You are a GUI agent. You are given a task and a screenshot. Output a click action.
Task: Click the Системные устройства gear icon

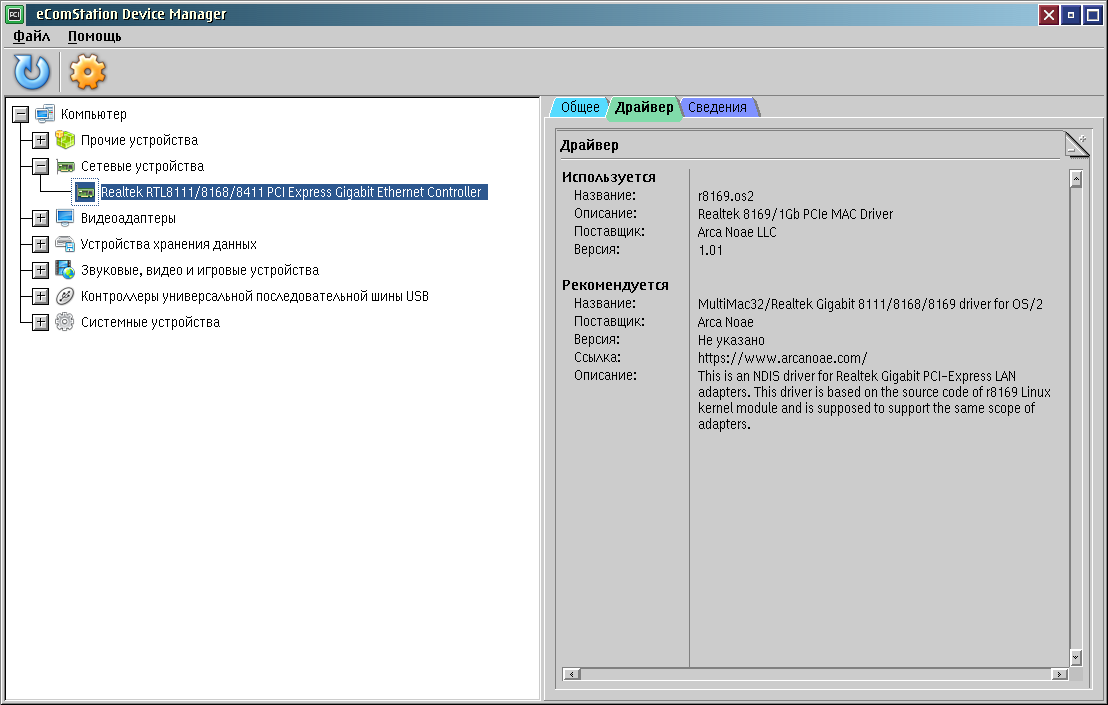click(x=65, y=322)
